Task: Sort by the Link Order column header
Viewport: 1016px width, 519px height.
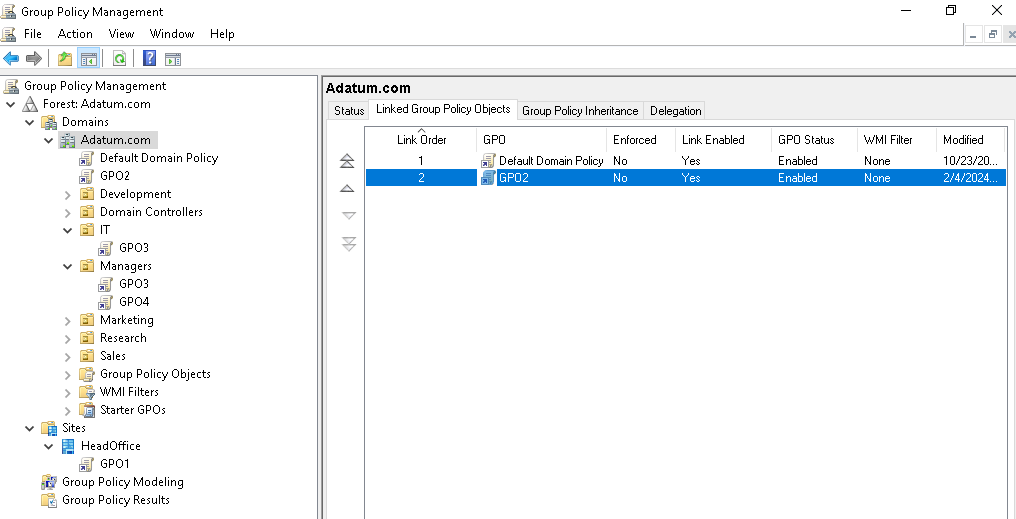Action: 421,139
